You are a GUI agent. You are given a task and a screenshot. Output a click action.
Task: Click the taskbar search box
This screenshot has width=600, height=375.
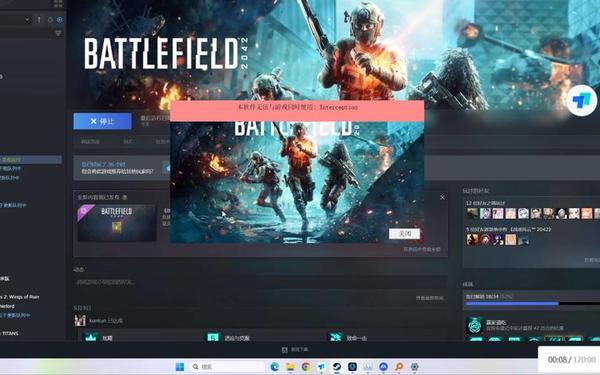[x=228, y=367]
